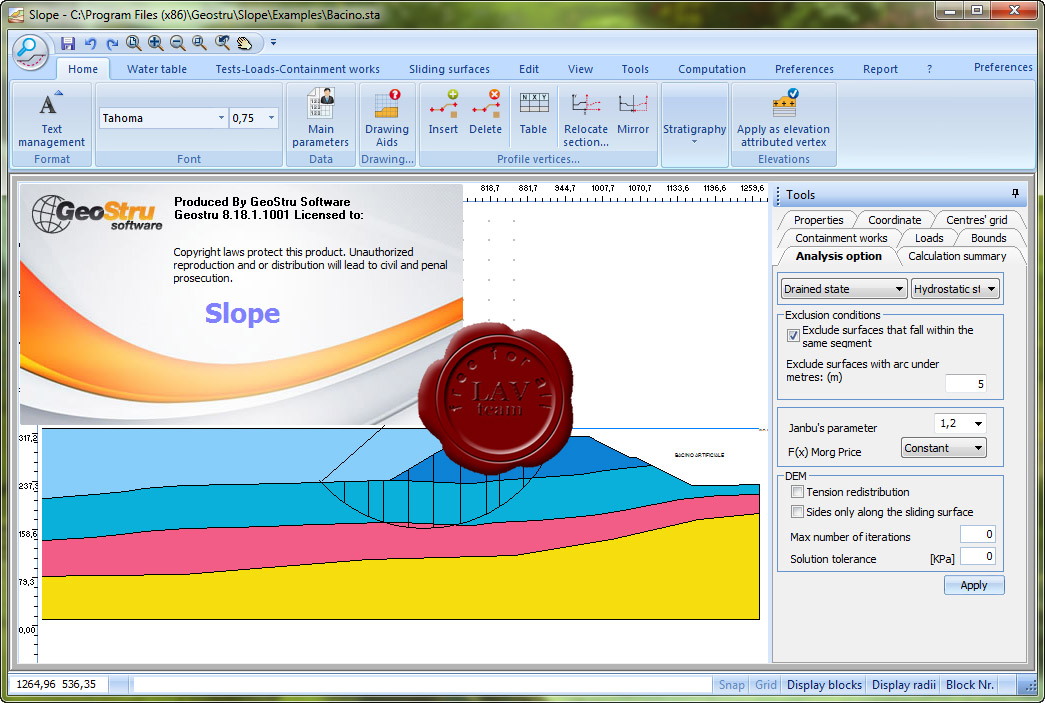1045x703 pixels.
Task: Save the project with the floppy disk icon
Action: tap(68, 43)
